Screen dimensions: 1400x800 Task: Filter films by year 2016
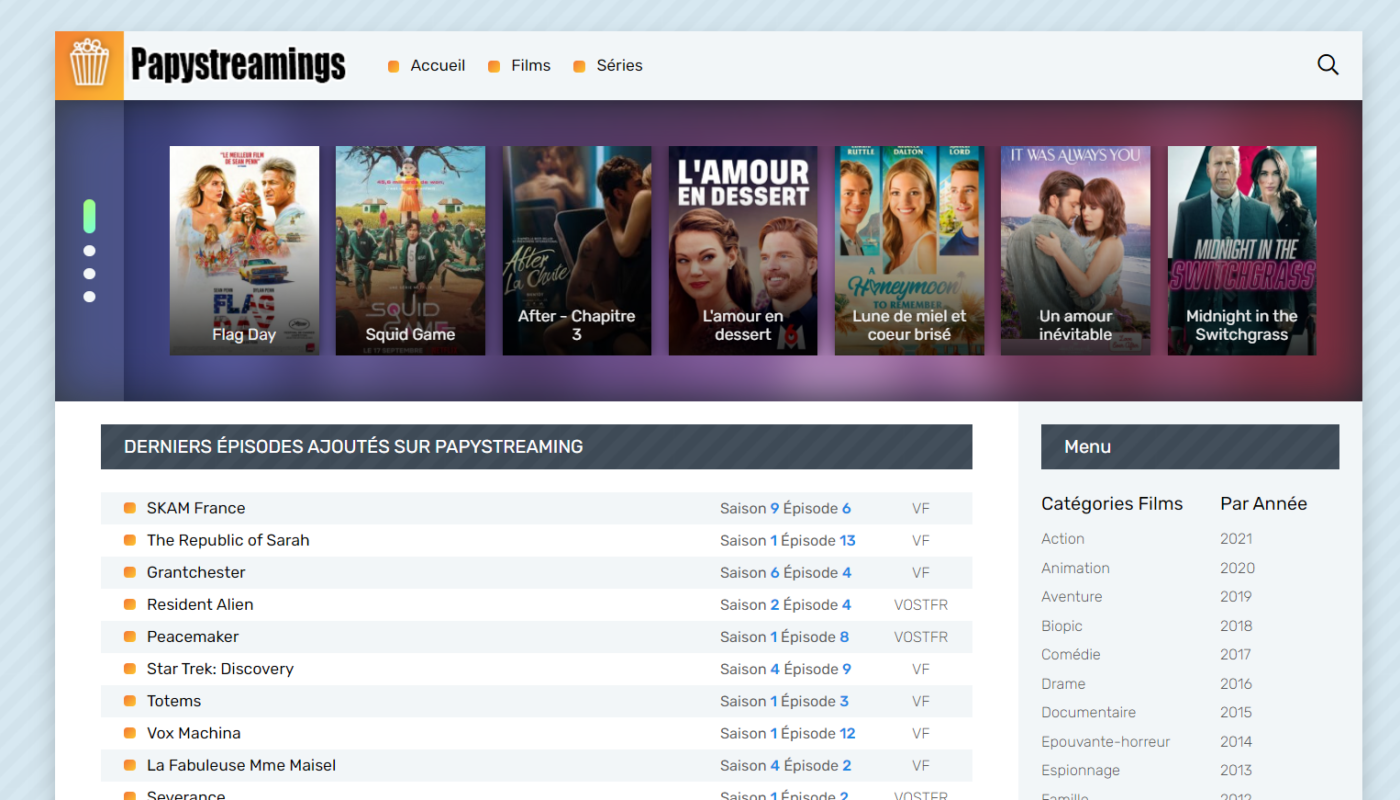pos(1236,684)
